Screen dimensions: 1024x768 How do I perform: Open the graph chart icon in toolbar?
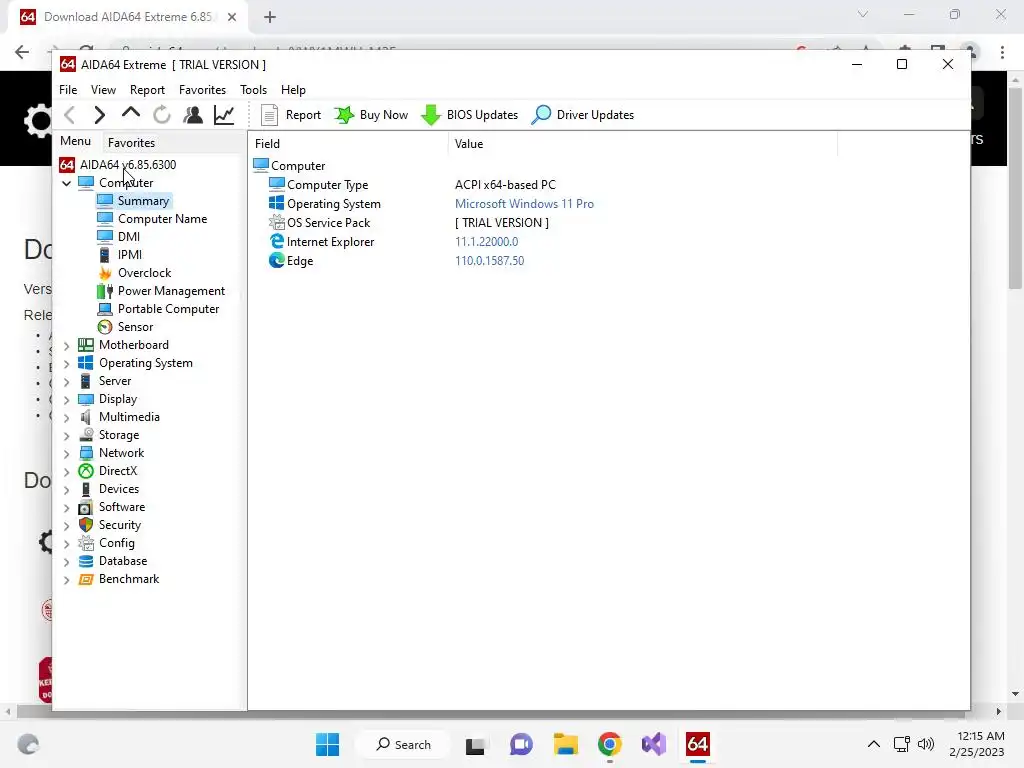coord(224,115)
